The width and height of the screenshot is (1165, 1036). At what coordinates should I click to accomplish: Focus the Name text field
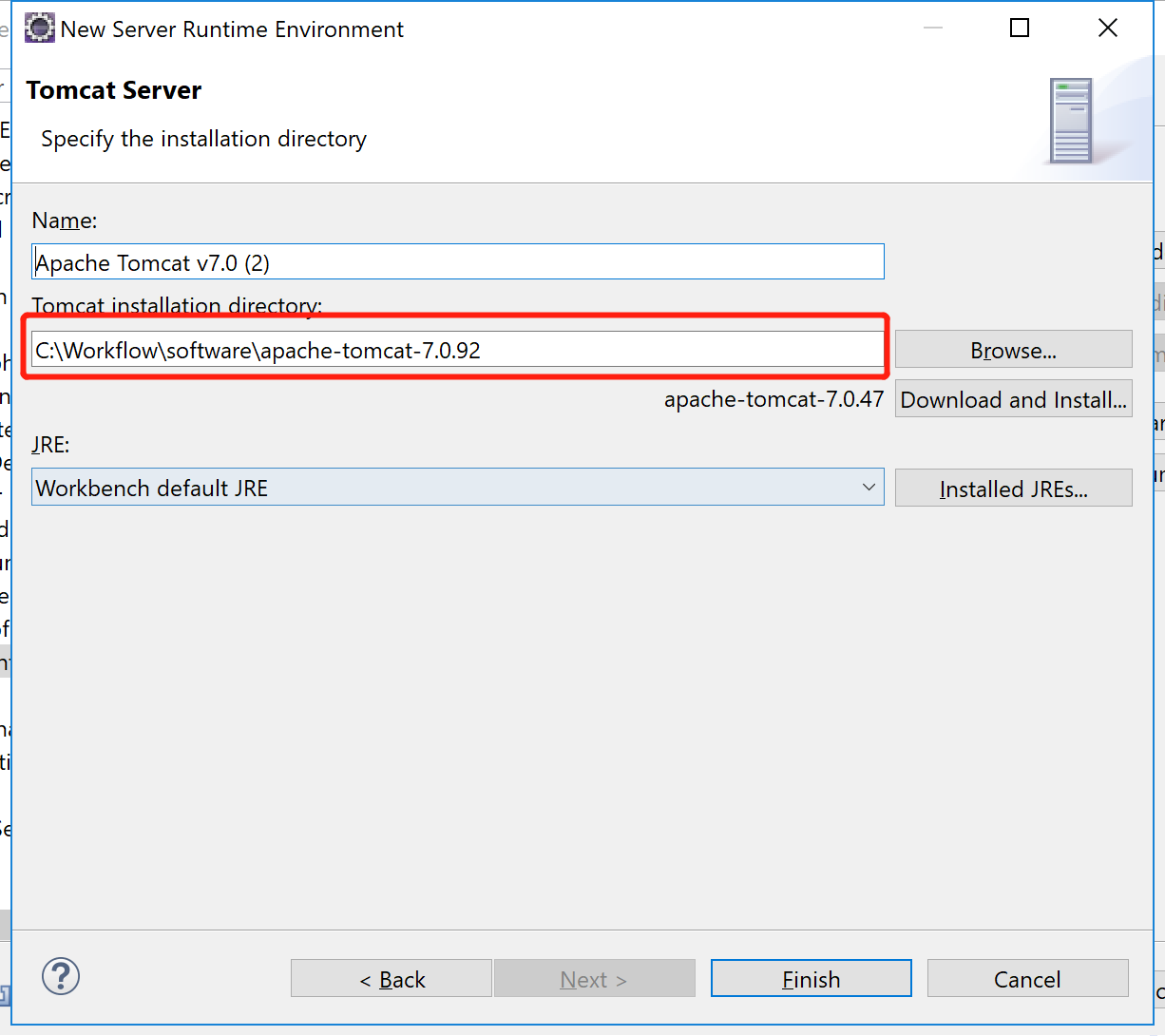tap(458, 262)
